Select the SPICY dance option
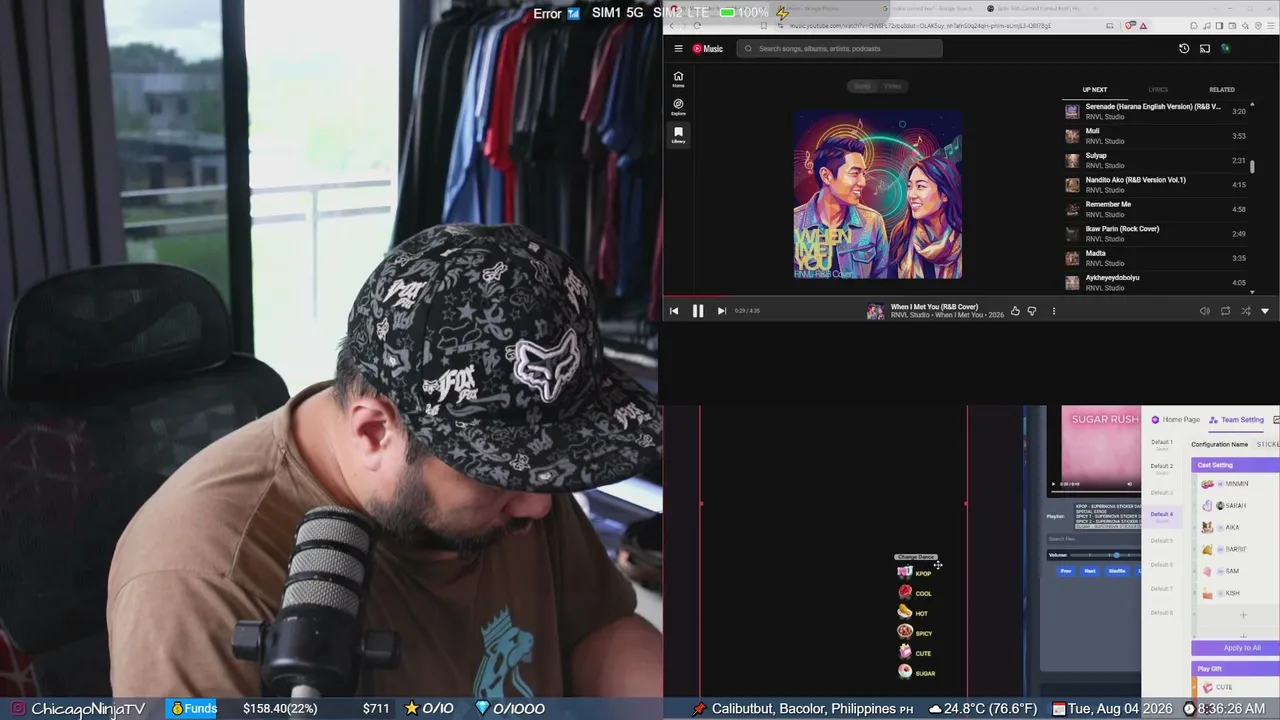The height and width of the screenshot is (720, 1280). (915, 633)
